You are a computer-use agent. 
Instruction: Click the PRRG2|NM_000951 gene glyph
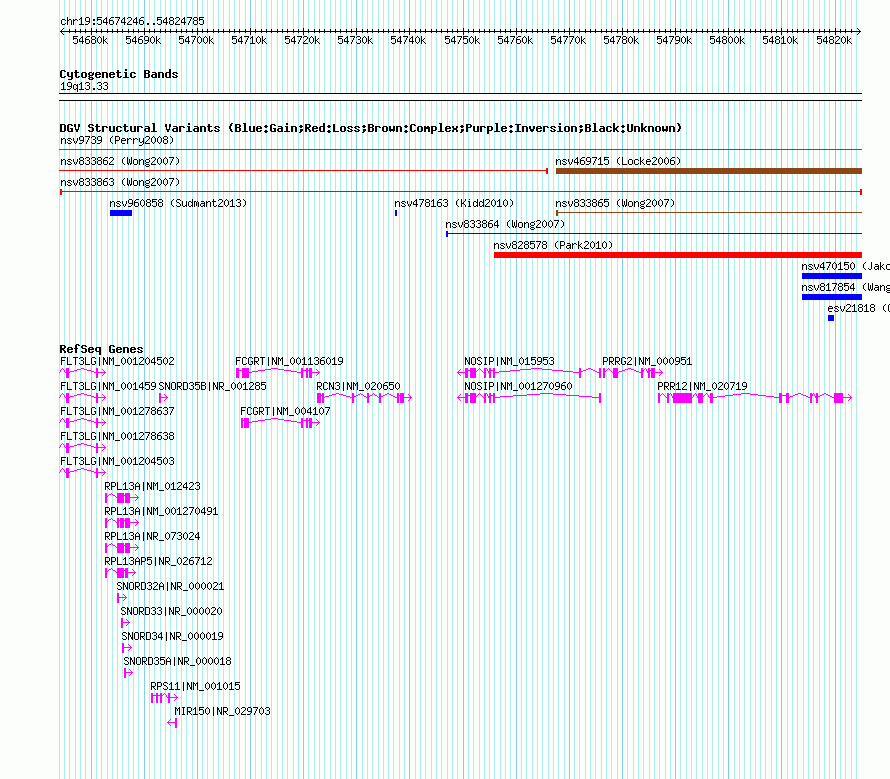click(631, 372)
